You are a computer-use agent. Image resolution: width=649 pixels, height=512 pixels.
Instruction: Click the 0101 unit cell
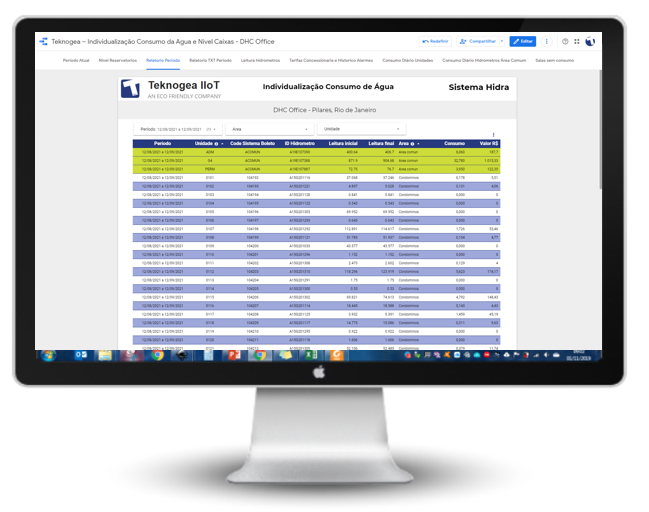(210, 178)
